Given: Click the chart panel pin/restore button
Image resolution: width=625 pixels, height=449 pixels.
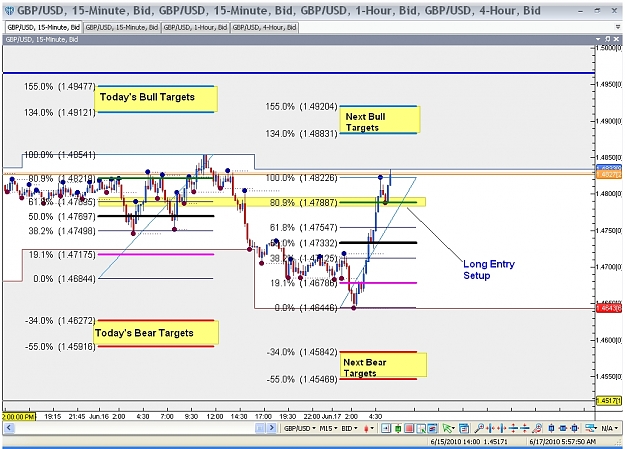Looking at the screenshot, I should coord(607,39).
